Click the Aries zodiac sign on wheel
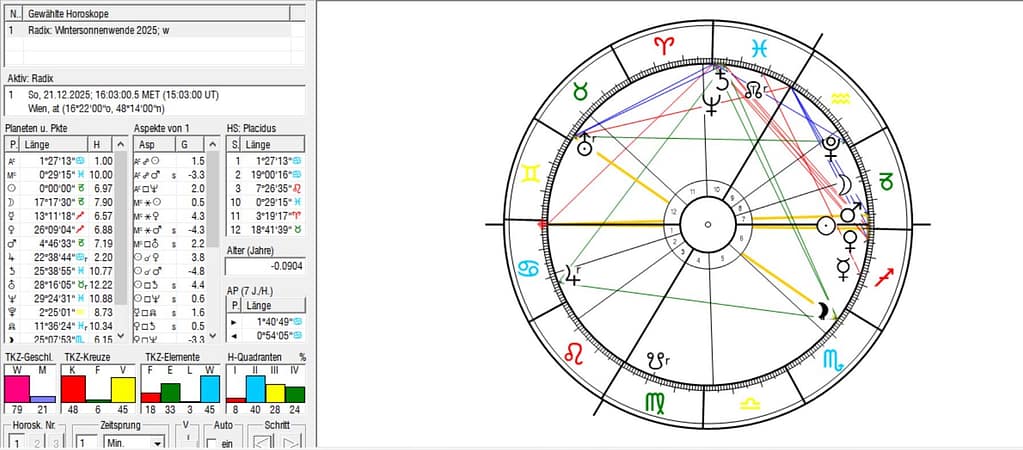This screenshot has height=450, width=1023. point(664,45)
